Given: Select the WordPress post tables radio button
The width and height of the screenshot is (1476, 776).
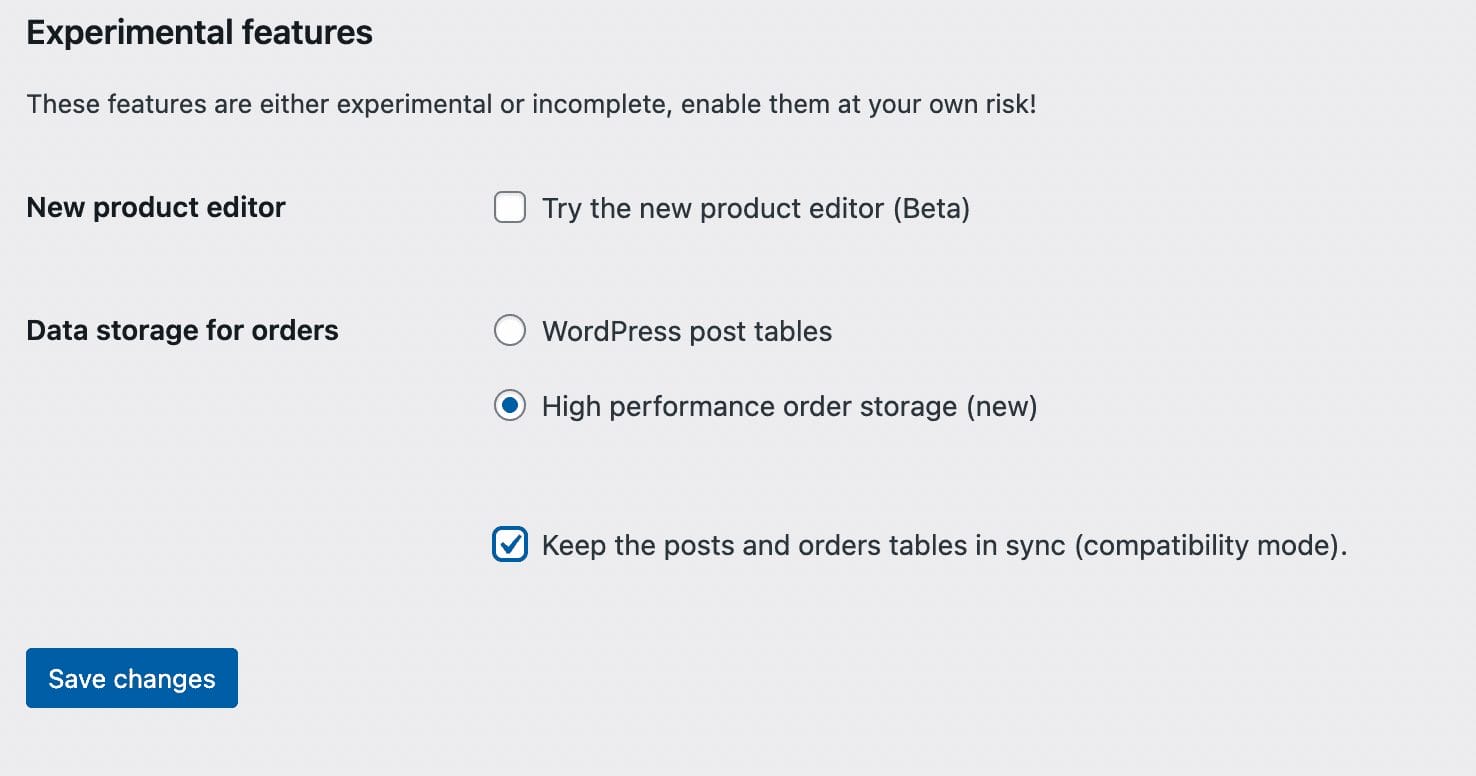Looking at the screenshot, I should [510, 330].
